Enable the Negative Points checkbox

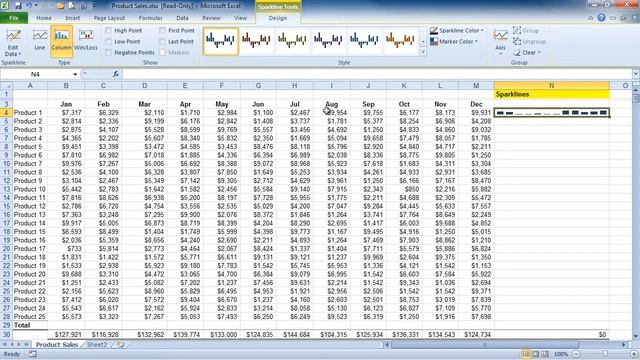(x=109, y=53)
